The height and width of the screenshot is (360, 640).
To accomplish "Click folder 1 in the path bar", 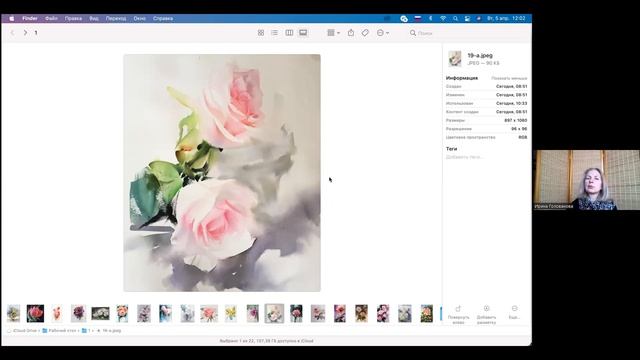I will coord(86,331).
